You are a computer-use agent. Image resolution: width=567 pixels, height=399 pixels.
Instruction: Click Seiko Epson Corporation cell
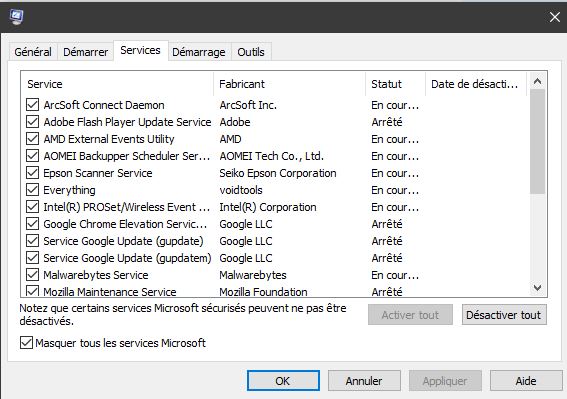click(278, 173)
